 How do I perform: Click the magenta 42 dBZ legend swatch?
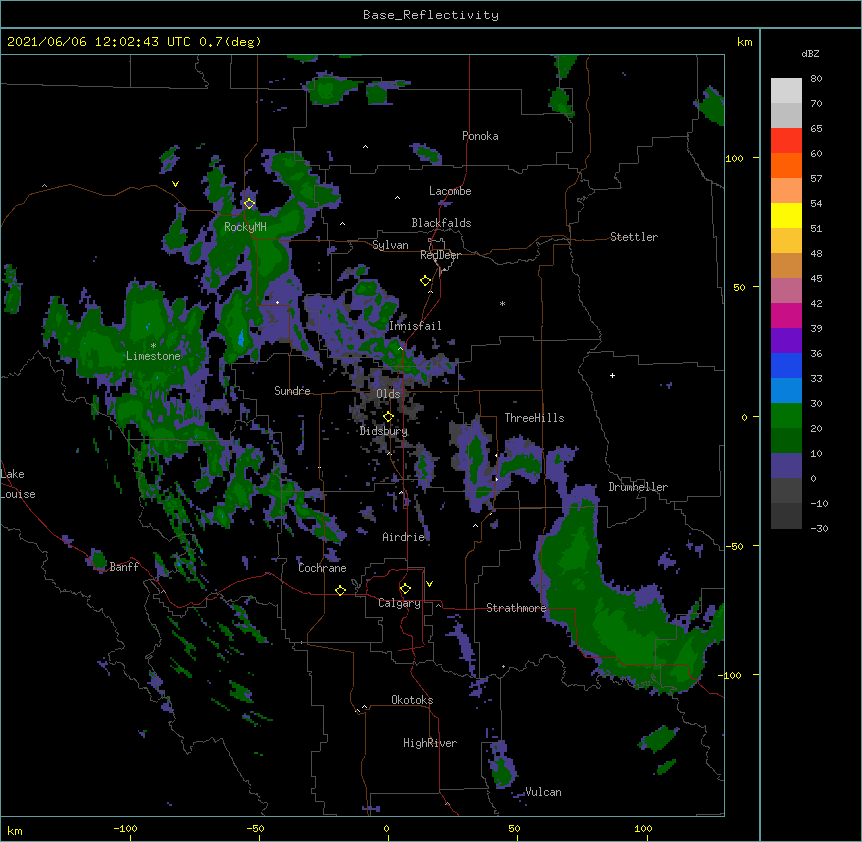pos(786,315)
